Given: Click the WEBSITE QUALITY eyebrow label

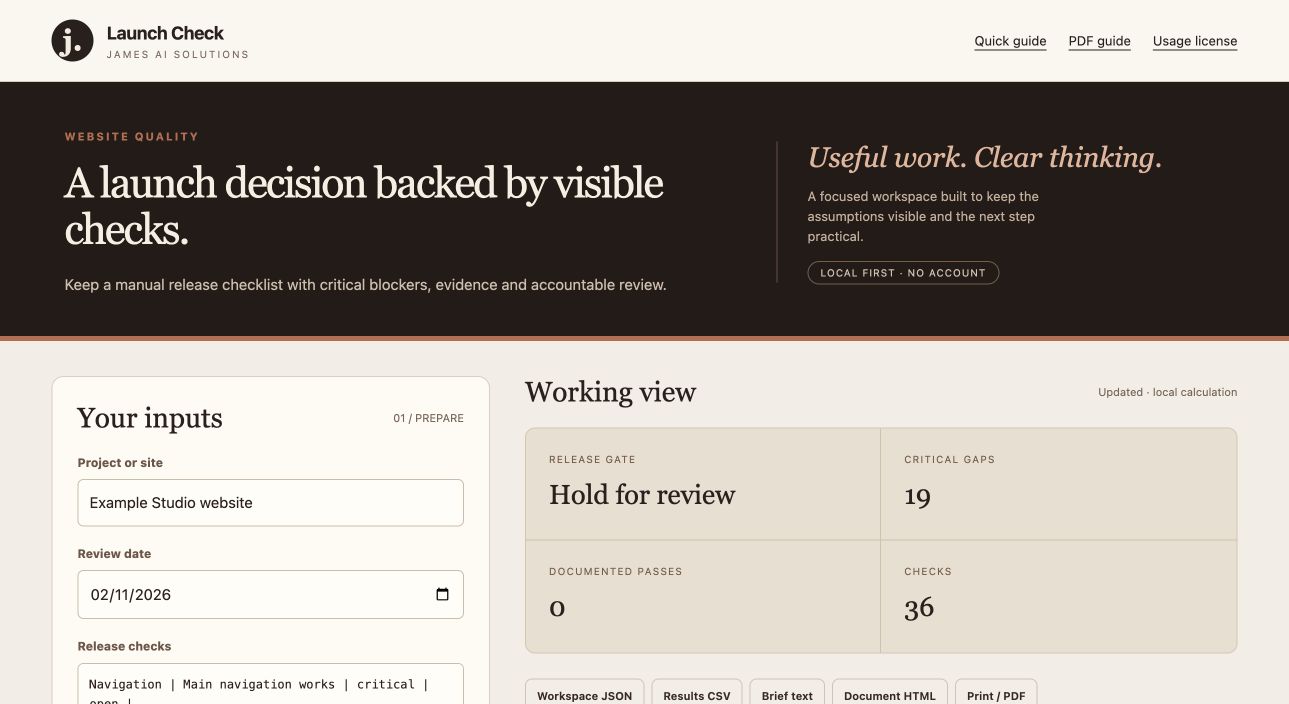Looking at the screenshot, I should (132, 137).
